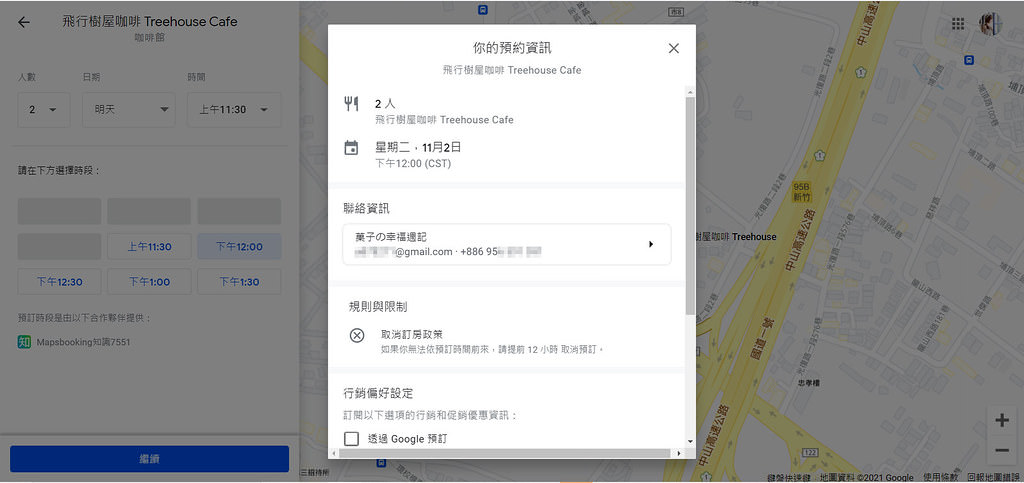Close the reservation info dialog
The image size is (1024, 483).
tap(674, 48)
